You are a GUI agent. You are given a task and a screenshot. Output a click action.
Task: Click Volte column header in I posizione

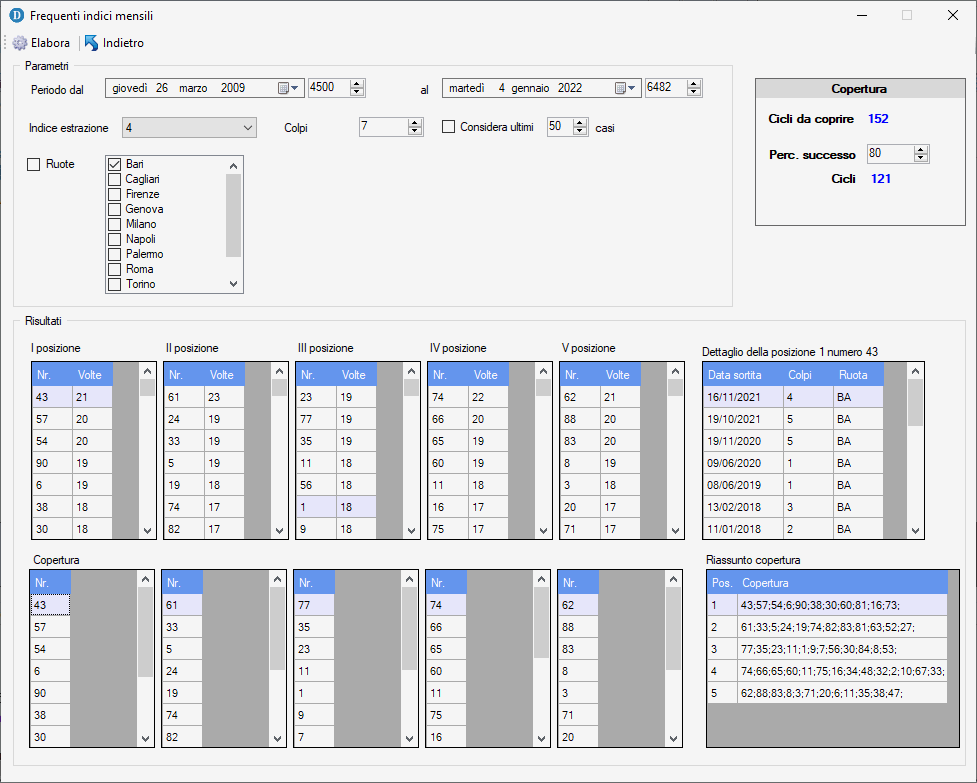click(x=93, y=375)
